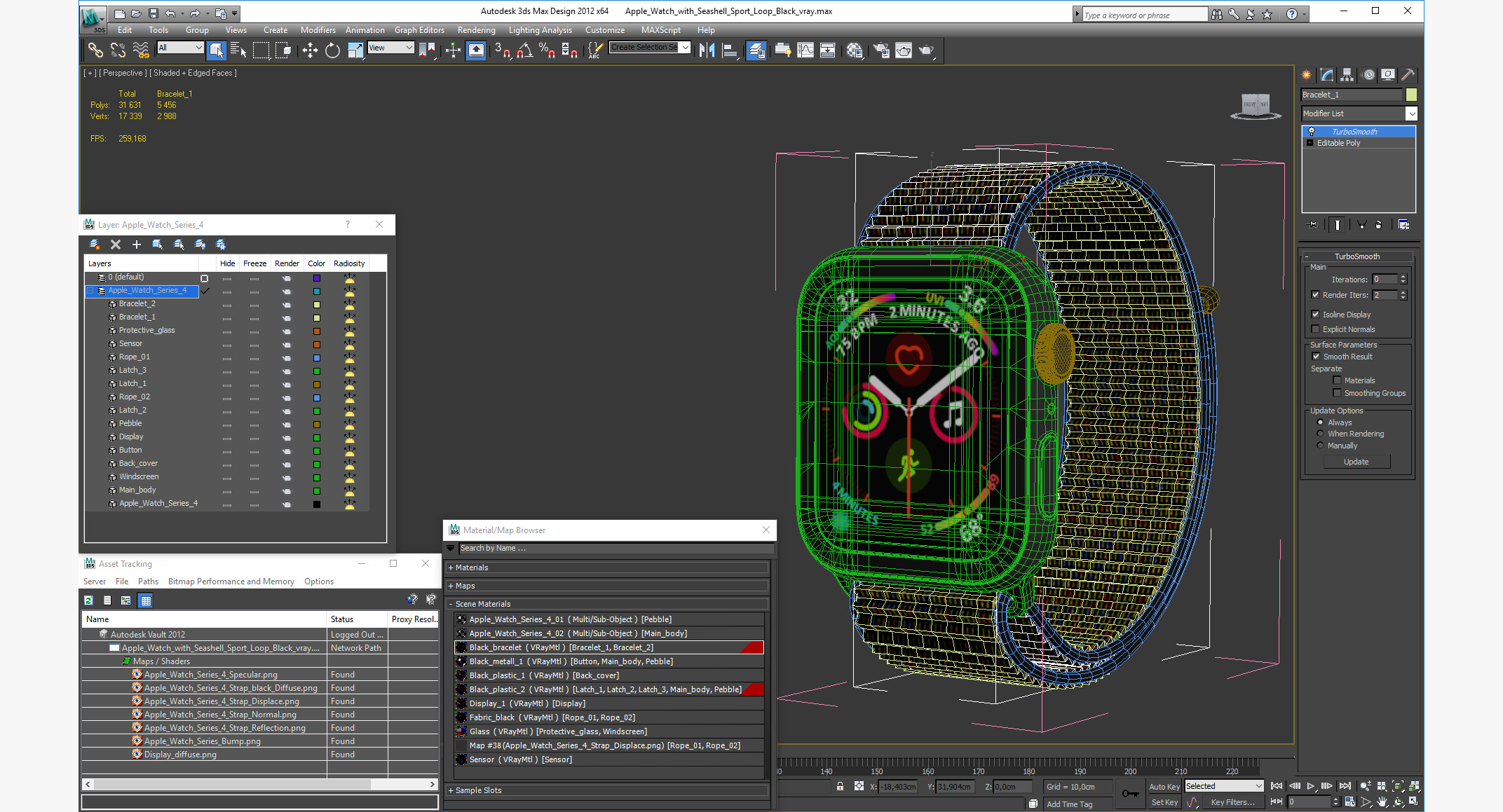
Task: Select Manually update option
Action: click(1321, 446)
